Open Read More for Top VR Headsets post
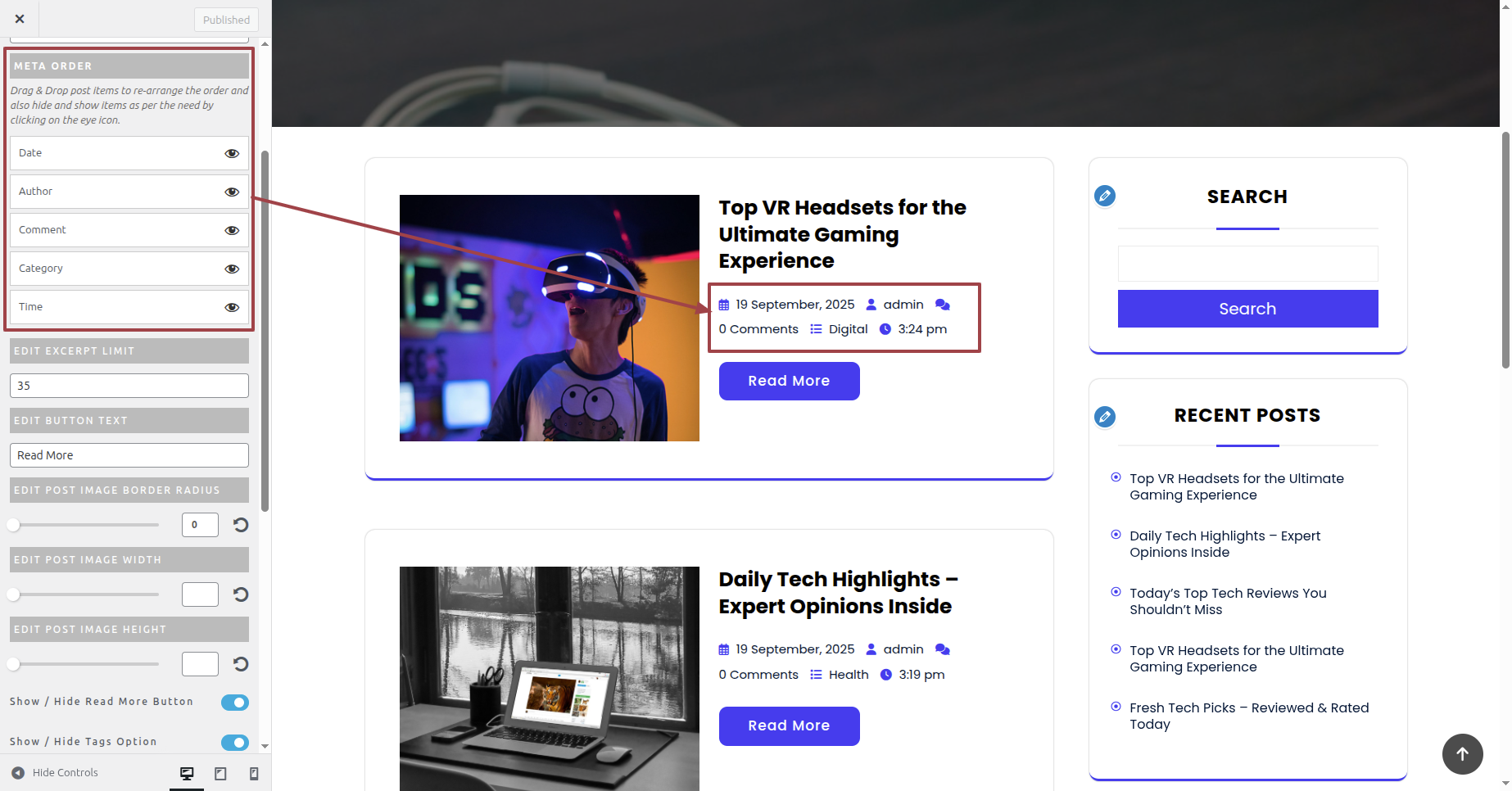Screen dimensions: 1512x791 [x=789, y=382]
